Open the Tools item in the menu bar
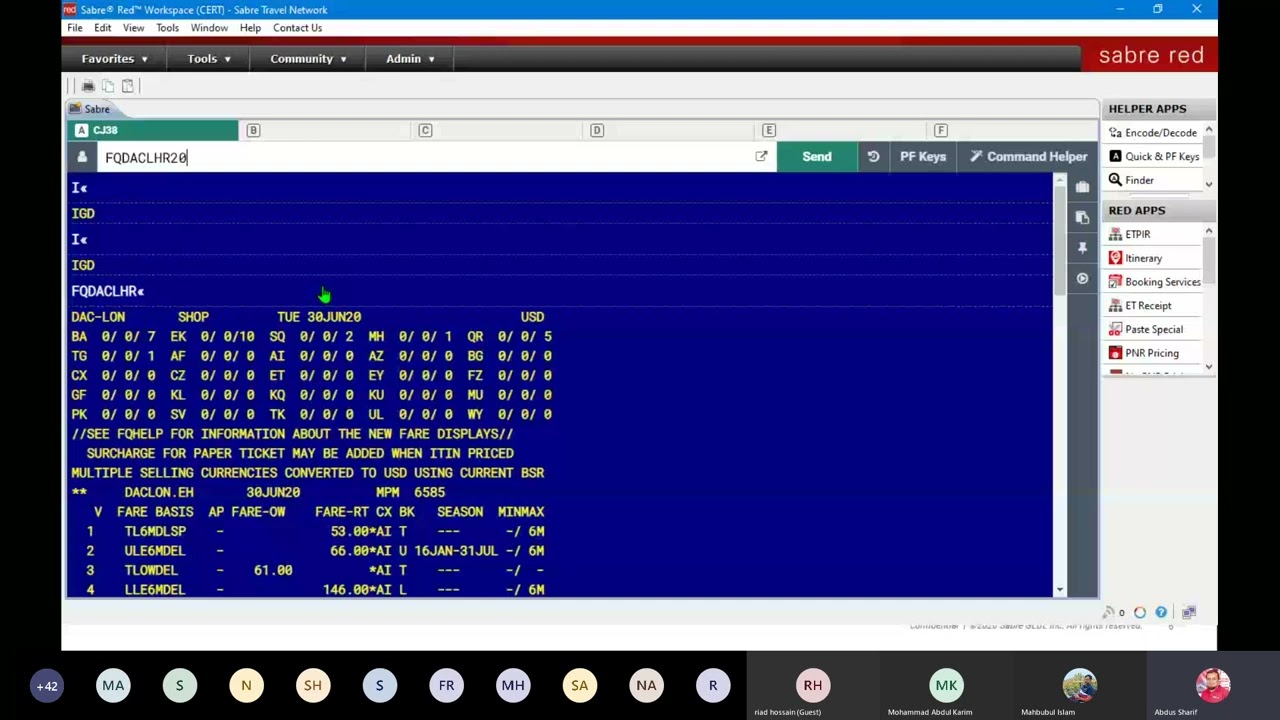 point(167,28)
